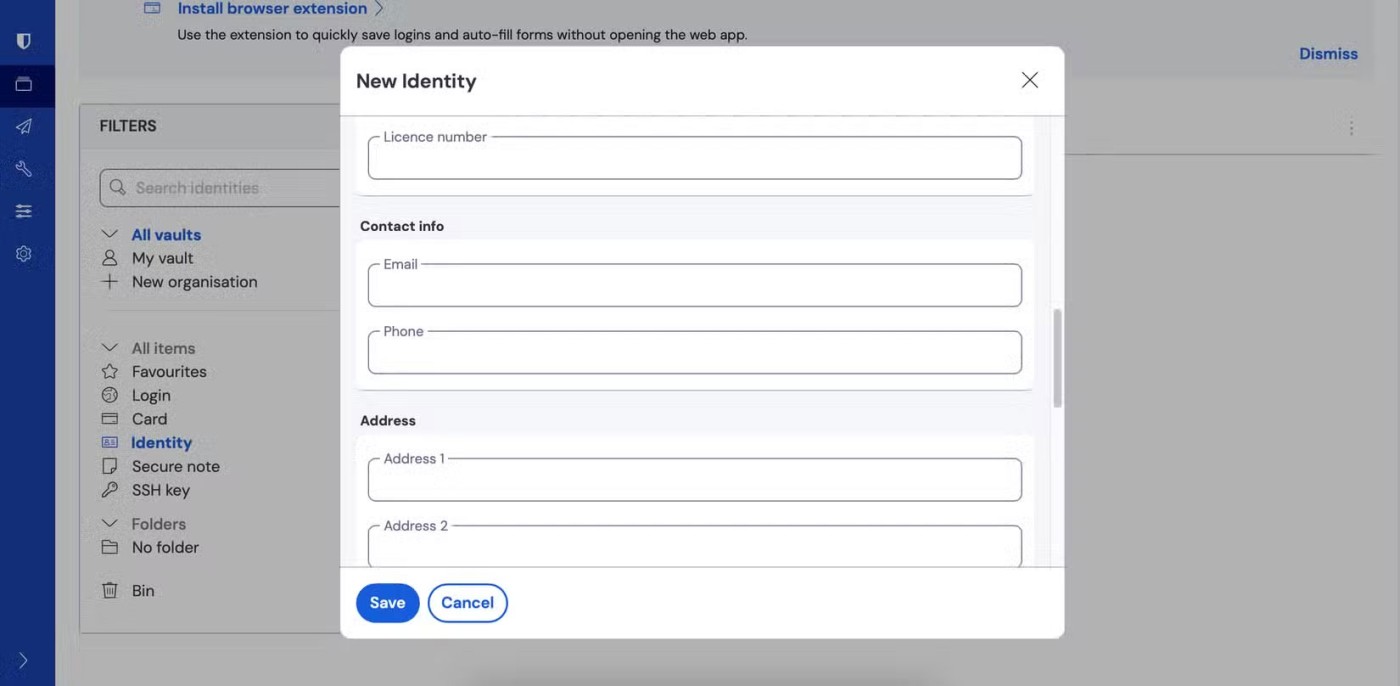The height and width of the screenshot is (686, 1400).
Task: Collapse the All items chevron
Action: coord(110,348)
